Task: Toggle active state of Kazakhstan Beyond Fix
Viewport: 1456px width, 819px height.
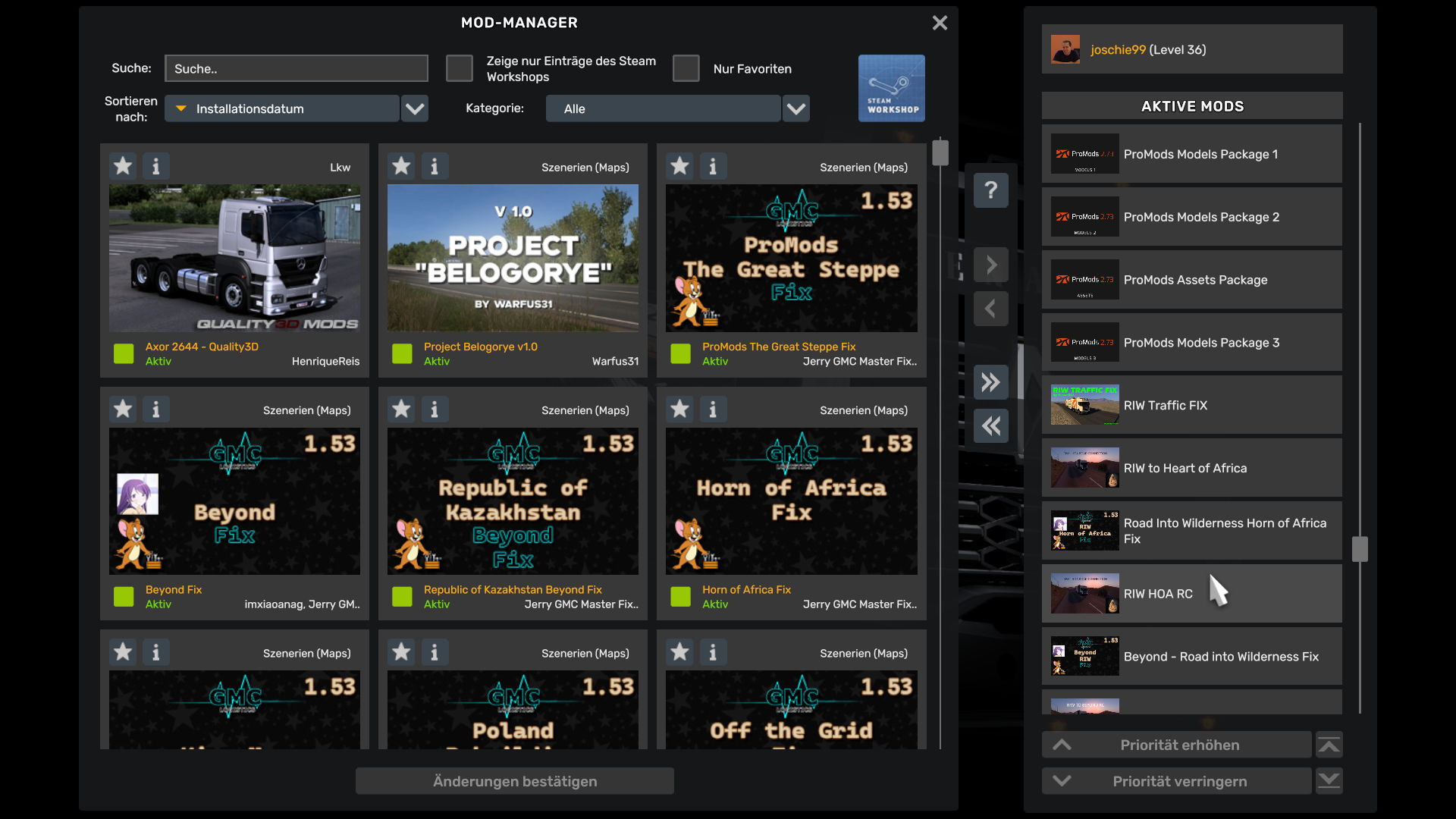Action: click(402, 597)
